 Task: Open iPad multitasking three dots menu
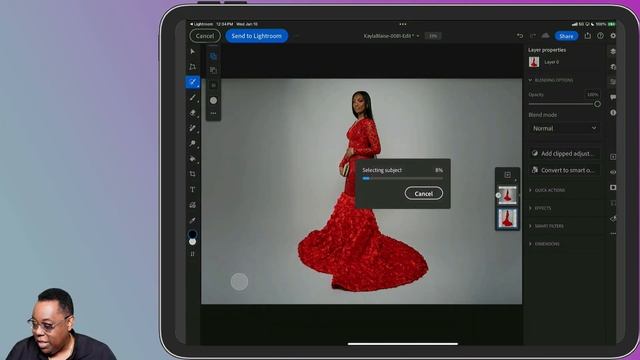402,24
